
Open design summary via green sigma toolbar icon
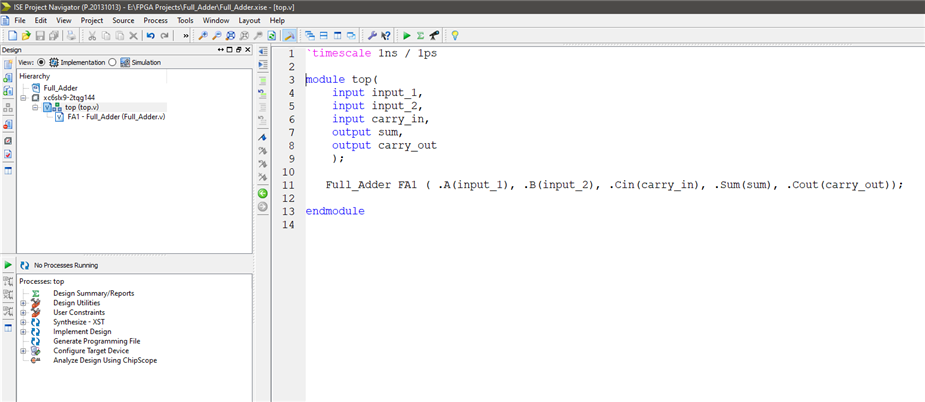click(420, 35)
